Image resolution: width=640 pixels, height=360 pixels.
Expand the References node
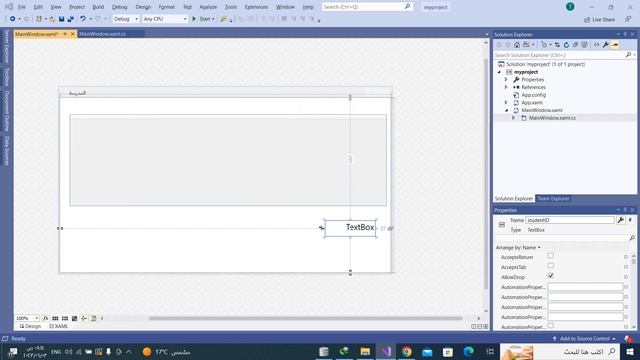tap(506, 87)
